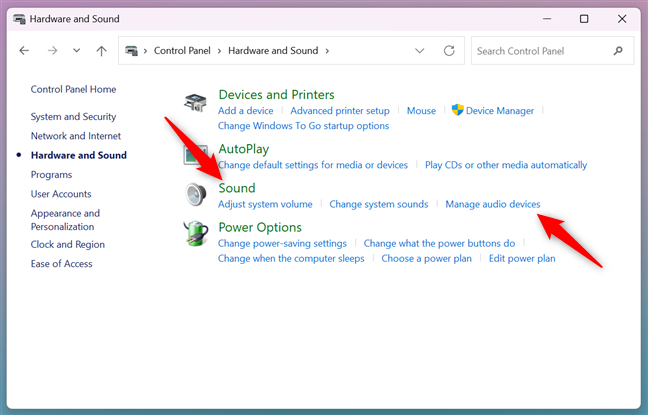This screenshot has height=415, width=648.
Task: Click Change system sounds
Action: [x=379, y=204]
